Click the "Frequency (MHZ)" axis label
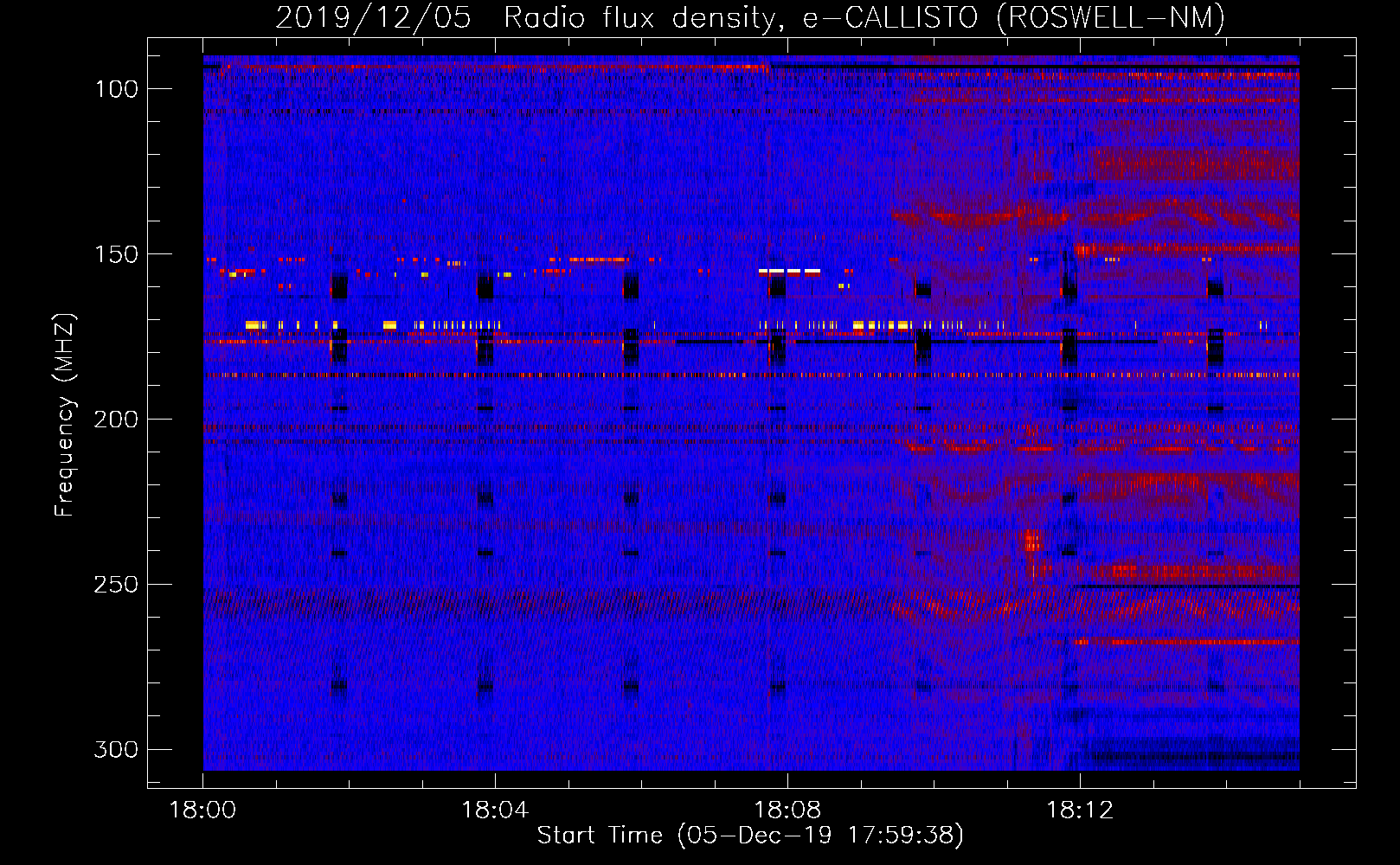This screenshot has height=865, width=1400. tap(65, 414)
